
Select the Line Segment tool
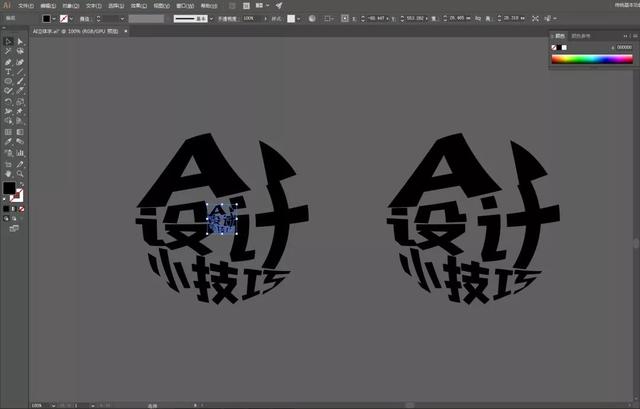(x=20, y=72)
